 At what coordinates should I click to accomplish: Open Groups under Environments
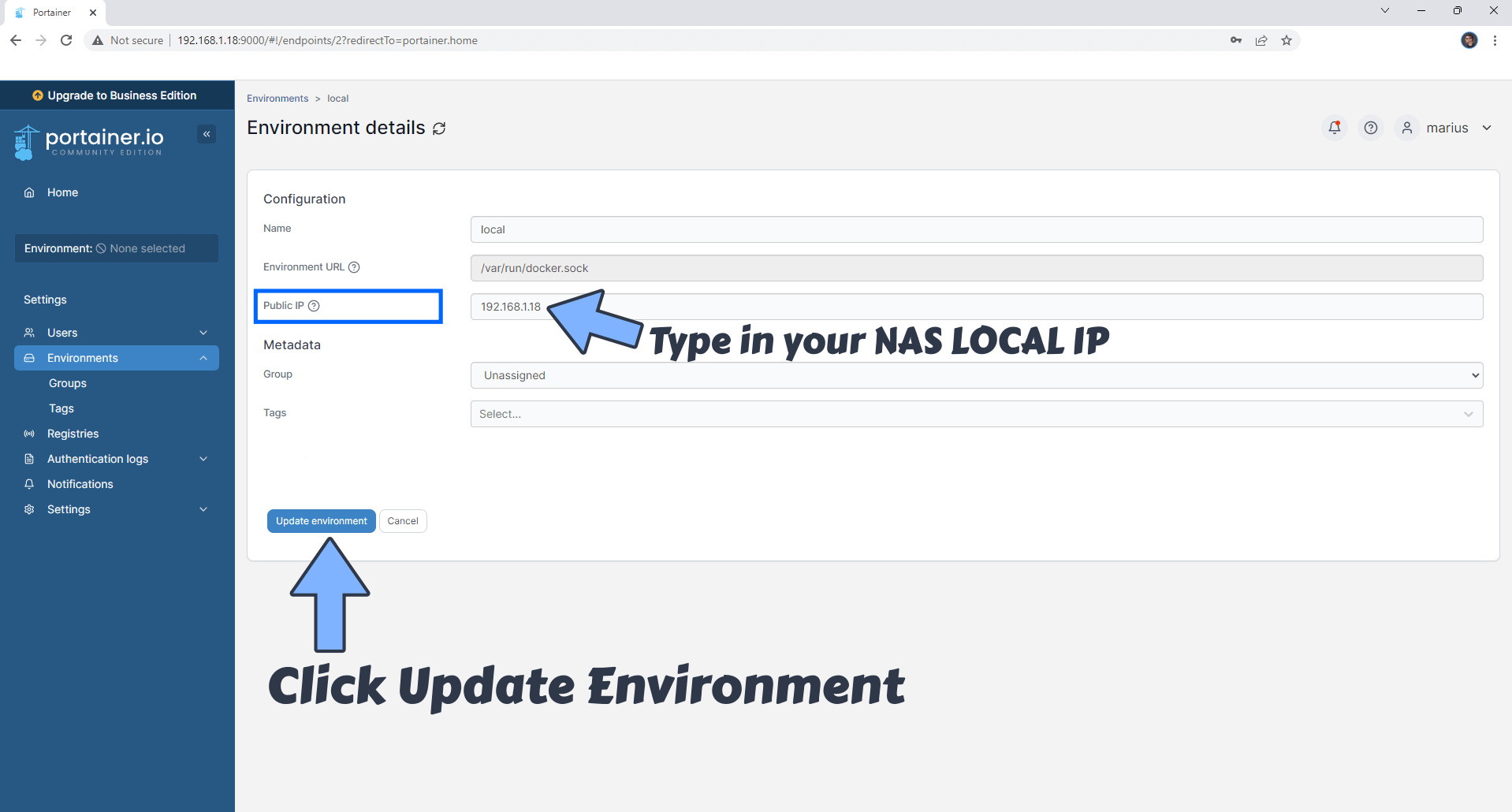point(68,383)
